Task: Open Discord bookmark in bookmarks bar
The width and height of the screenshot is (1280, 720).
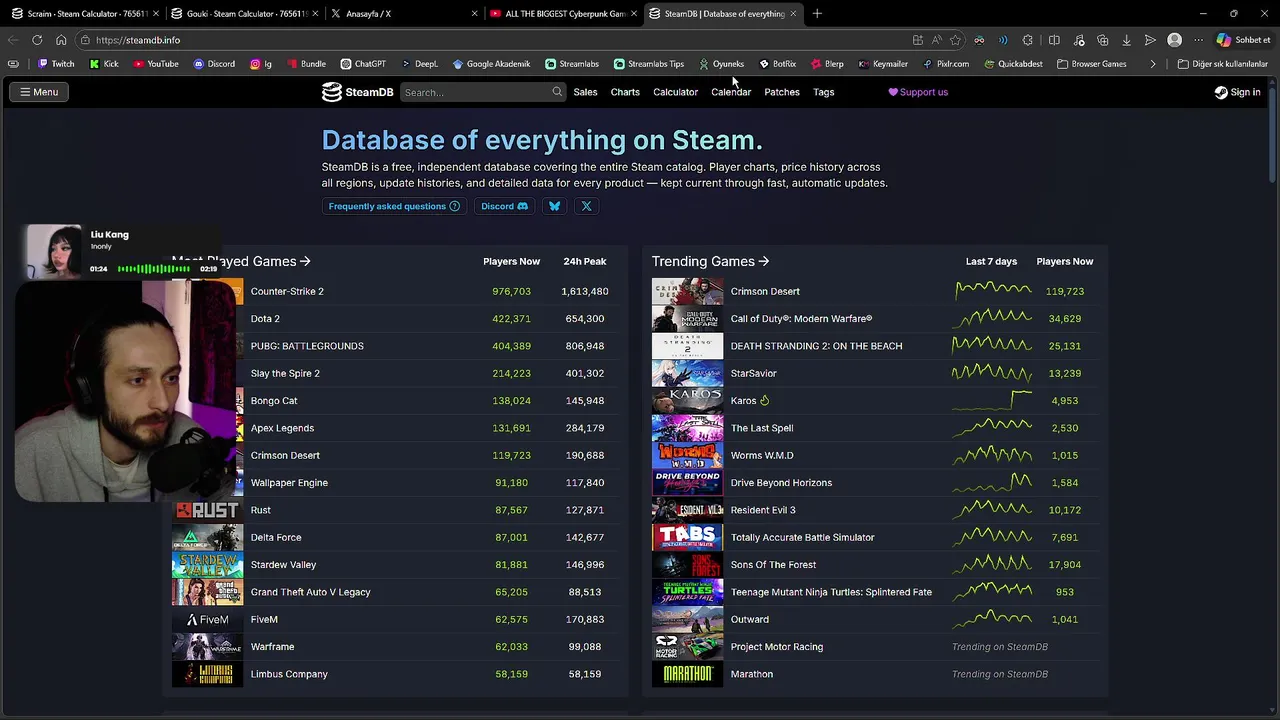Action: point(214,64)
